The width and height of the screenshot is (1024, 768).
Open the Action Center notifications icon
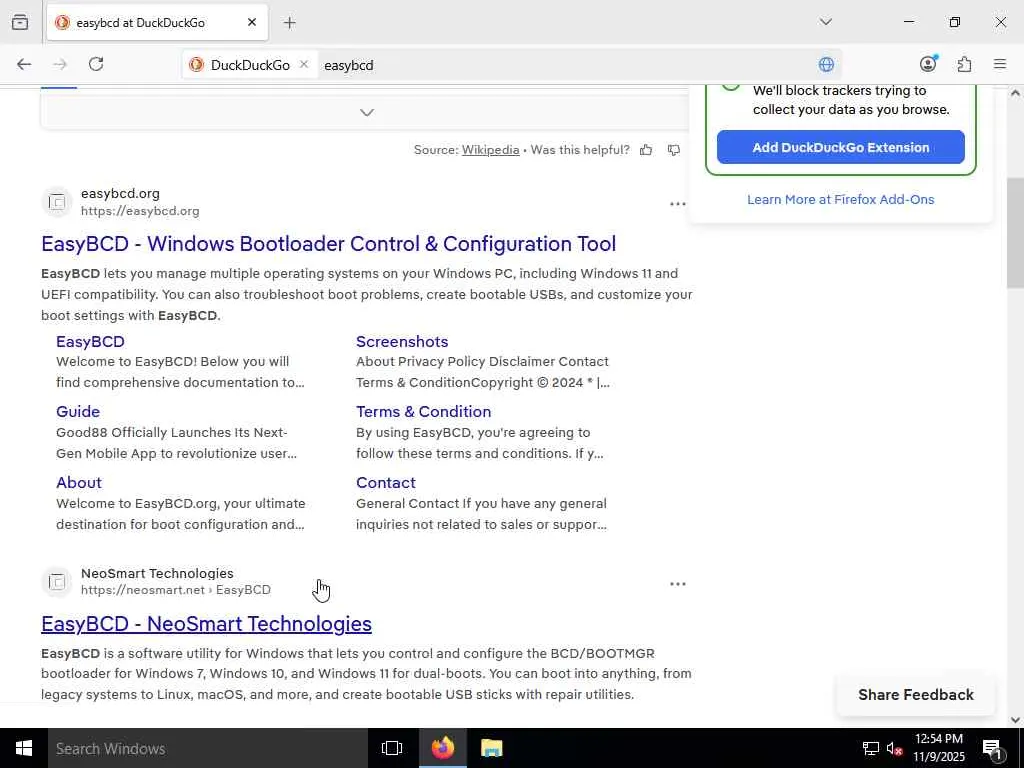(992, 748)
